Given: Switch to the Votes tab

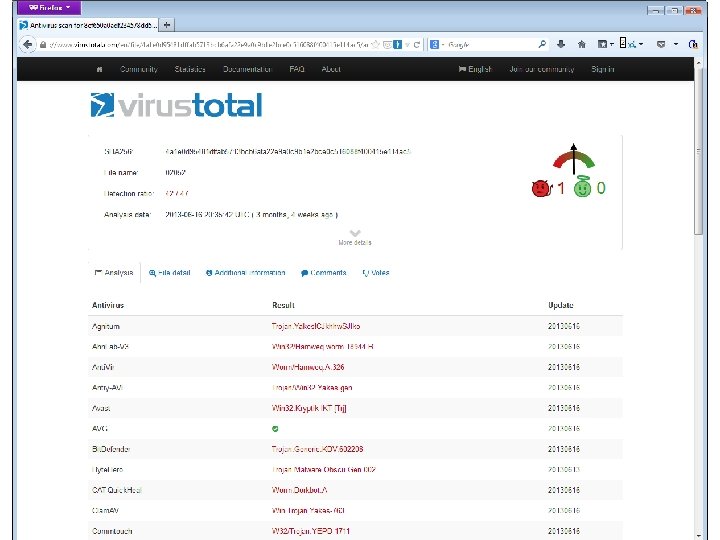Looking at the screenshot, I should (376, 273).
